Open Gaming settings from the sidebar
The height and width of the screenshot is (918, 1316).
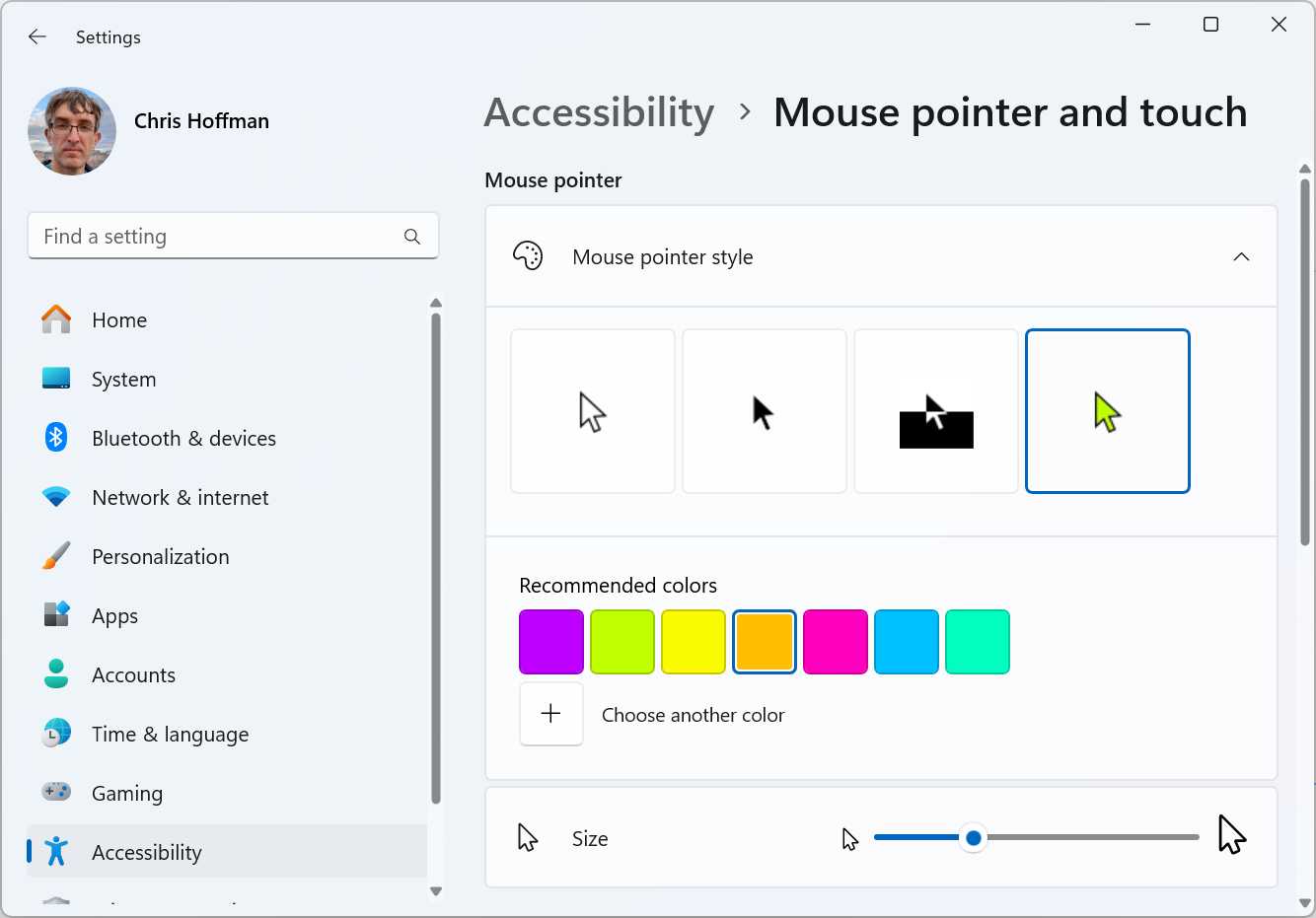coord(127,793)
